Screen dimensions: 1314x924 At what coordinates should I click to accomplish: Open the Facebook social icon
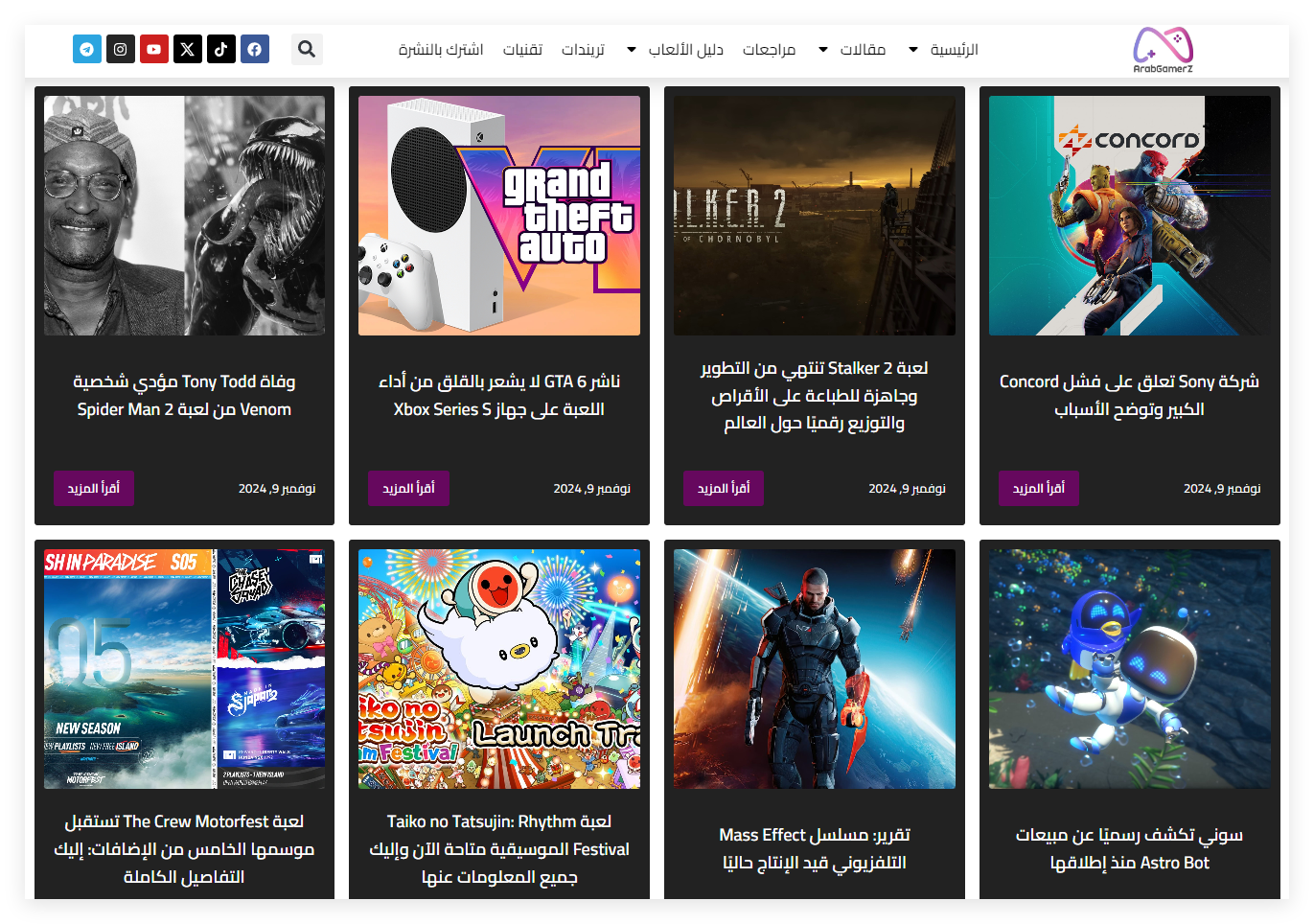click(255, 49)
